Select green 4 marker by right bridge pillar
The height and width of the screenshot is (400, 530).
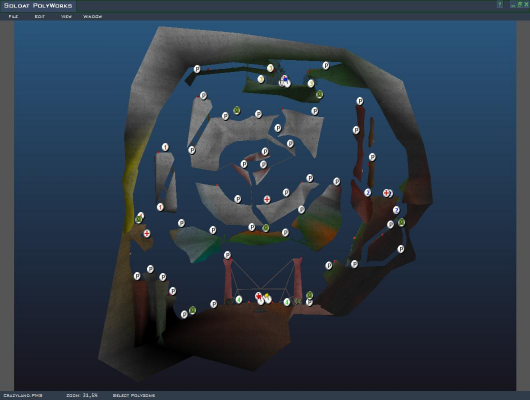[287, 302]
